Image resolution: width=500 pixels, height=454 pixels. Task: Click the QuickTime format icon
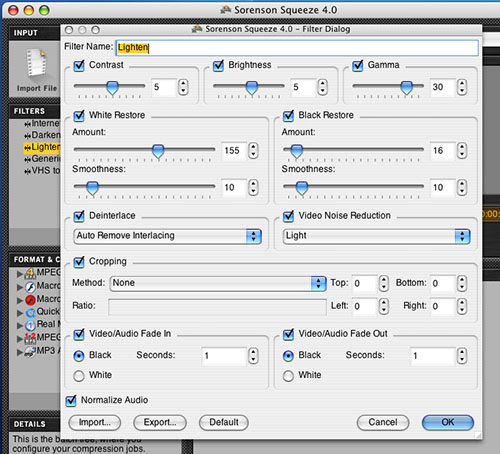tap(30, 312)
